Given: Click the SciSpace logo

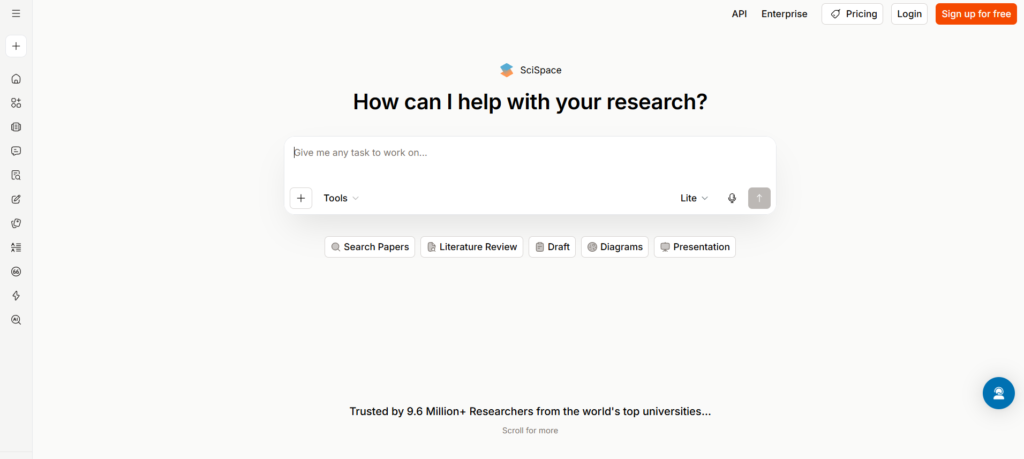Looking at the screenshot, I should tap(530, 70).
